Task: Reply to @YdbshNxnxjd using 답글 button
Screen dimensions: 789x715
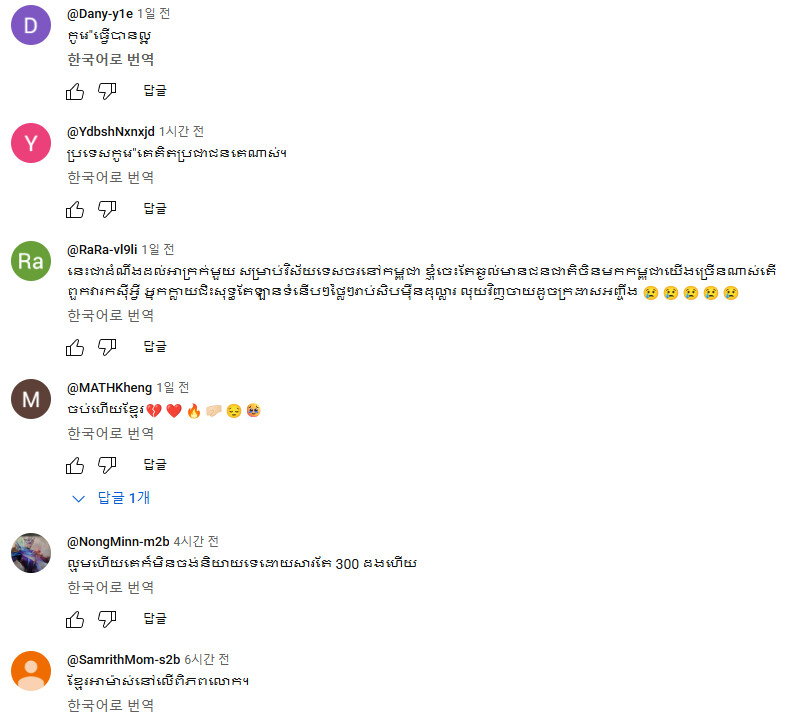Action: coord(155,208)
